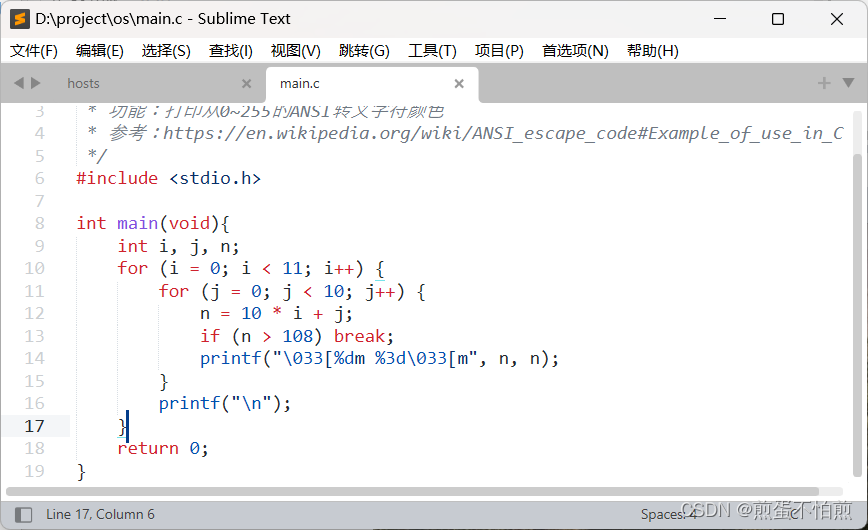Open the 跳转(G) menu
This screenshot has width=868, height=530.
click(x=364, y=51)
